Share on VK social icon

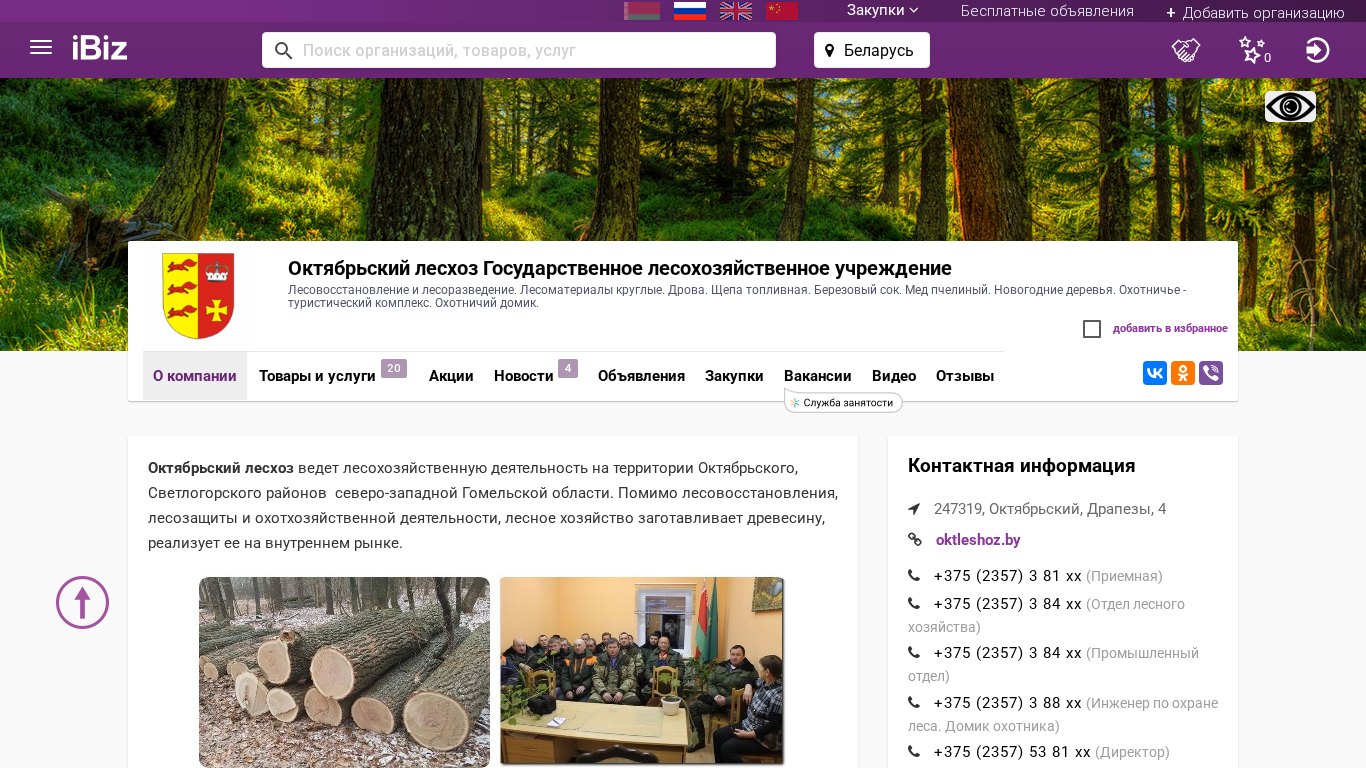1155,373
